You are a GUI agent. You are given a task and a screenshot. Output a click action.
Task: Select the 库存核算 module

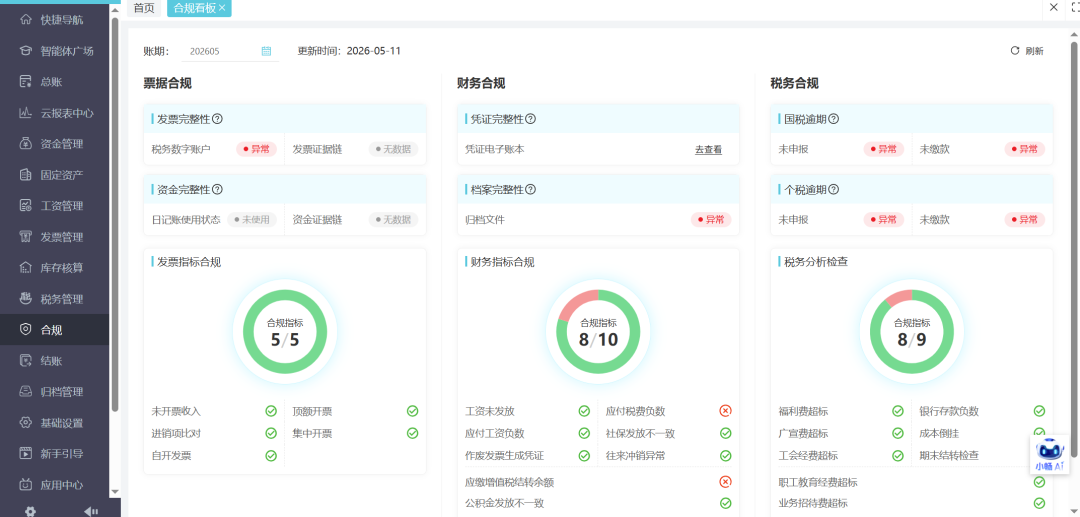55,268
